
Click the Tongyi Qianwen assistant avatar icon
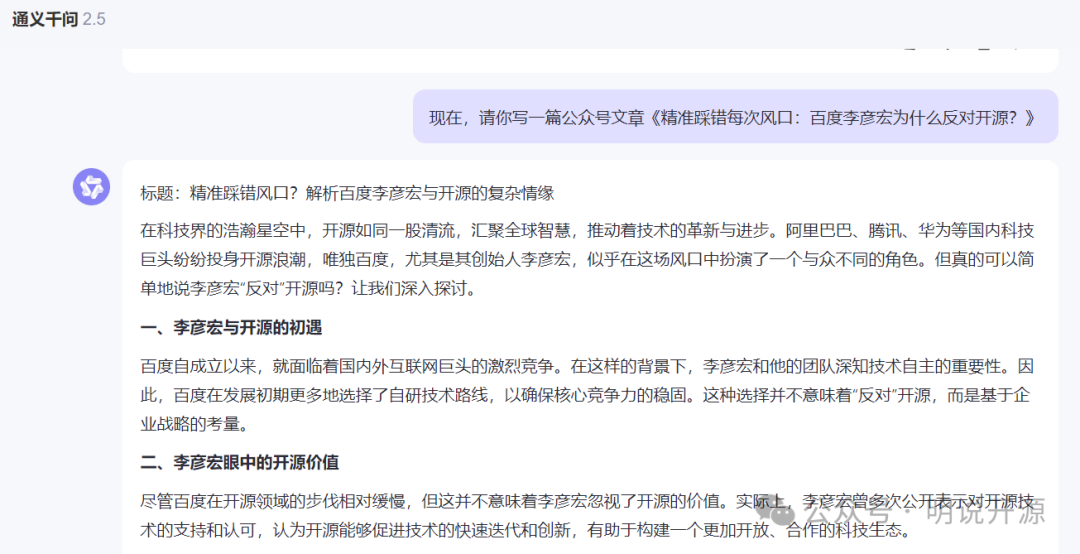tap(92, 187)
